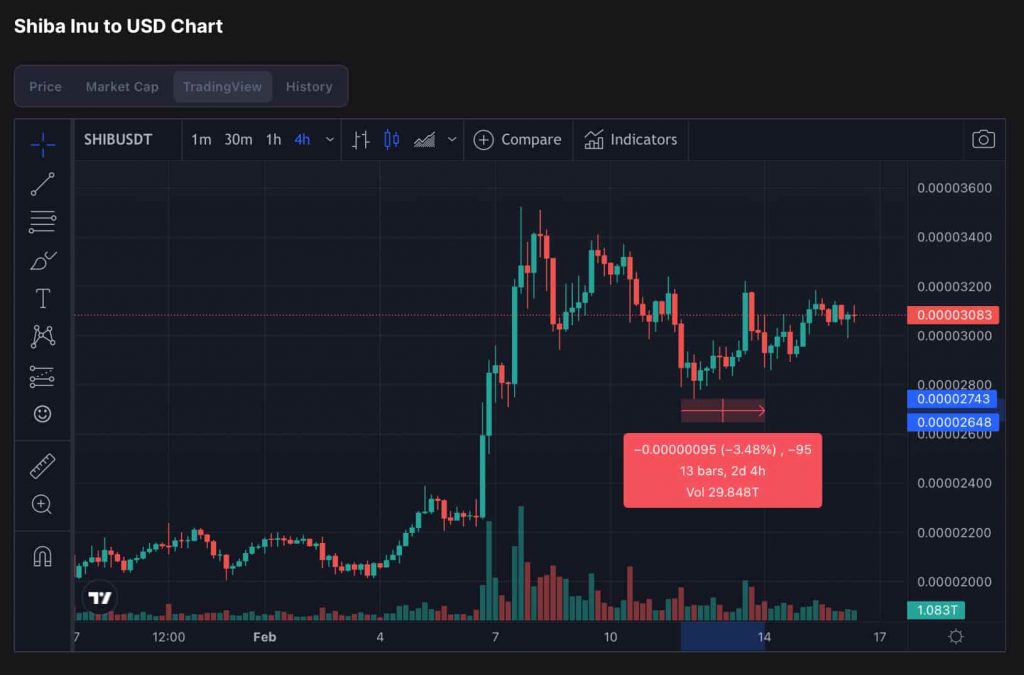Set interval to 30m
Image resolution: width=1024 pixels, height=675 pixels.
click(x=238, y=140)
